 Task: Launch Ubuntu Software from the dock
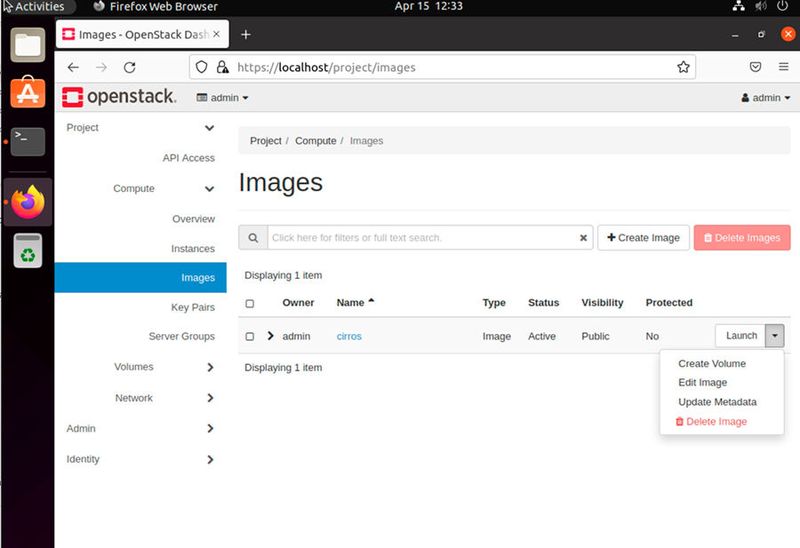click(28, 92)
